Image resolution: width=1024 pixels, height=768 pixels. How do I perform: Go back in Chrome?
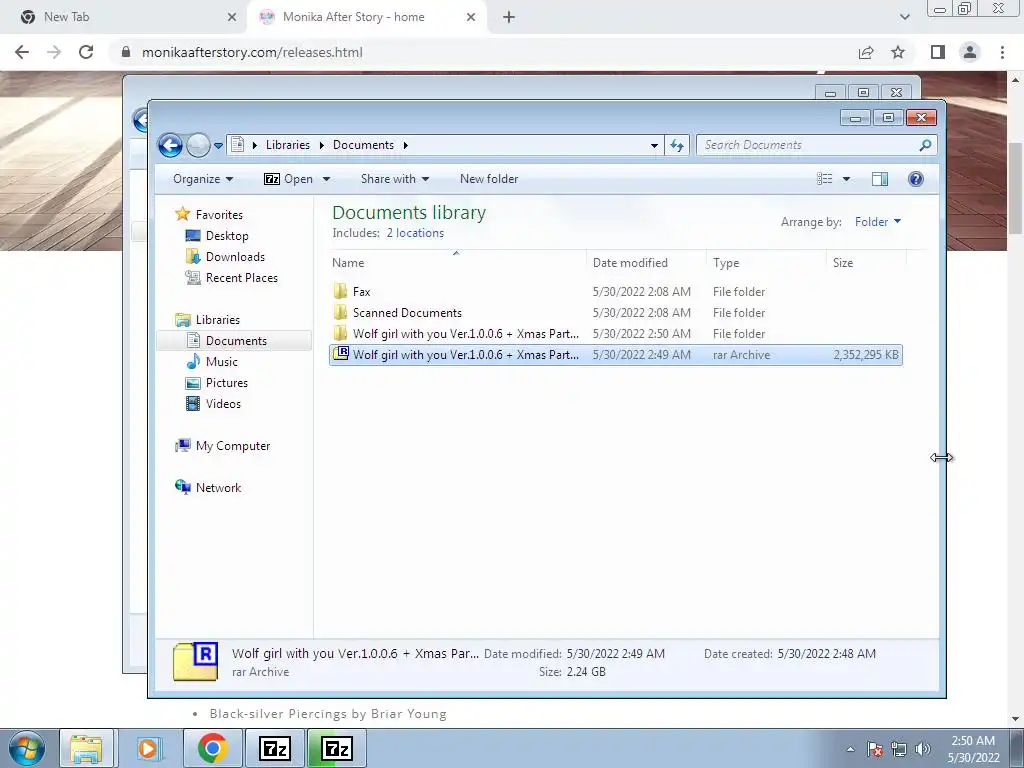[x=22, y=52]
